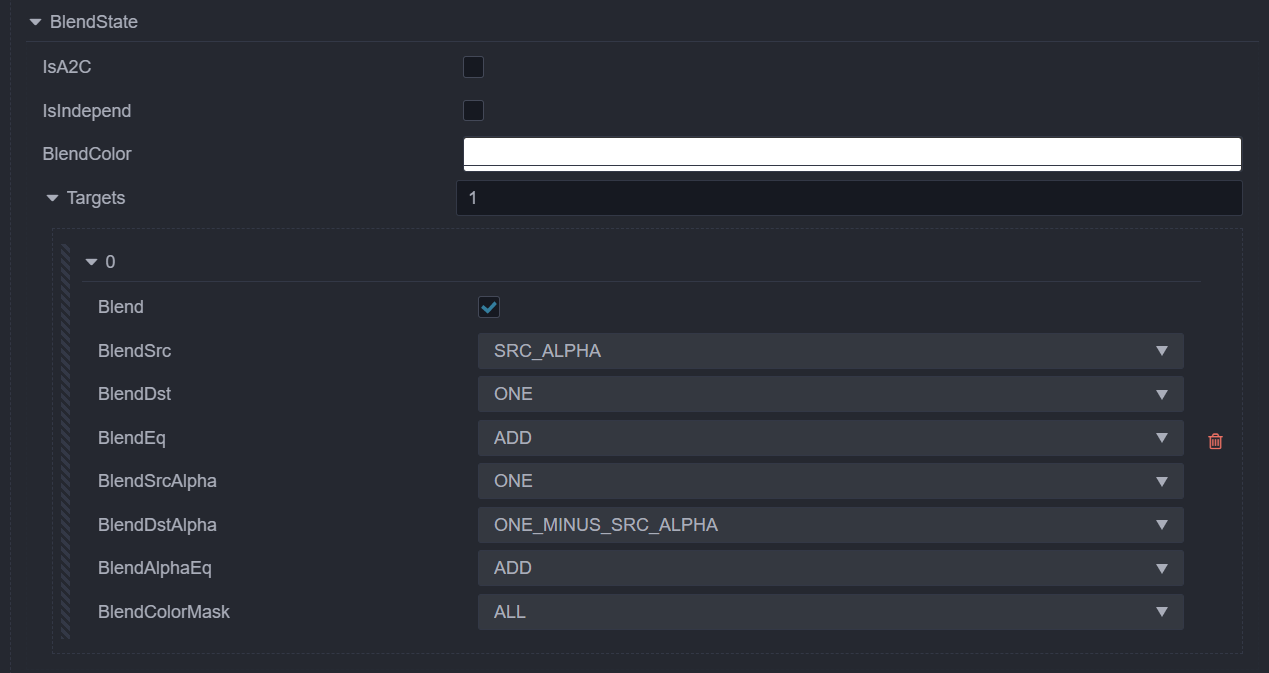This screenshot has width=1269, height=673.
Task: Open the BlendSrcAlpha dropdown
Action: [x=830, y=481]
